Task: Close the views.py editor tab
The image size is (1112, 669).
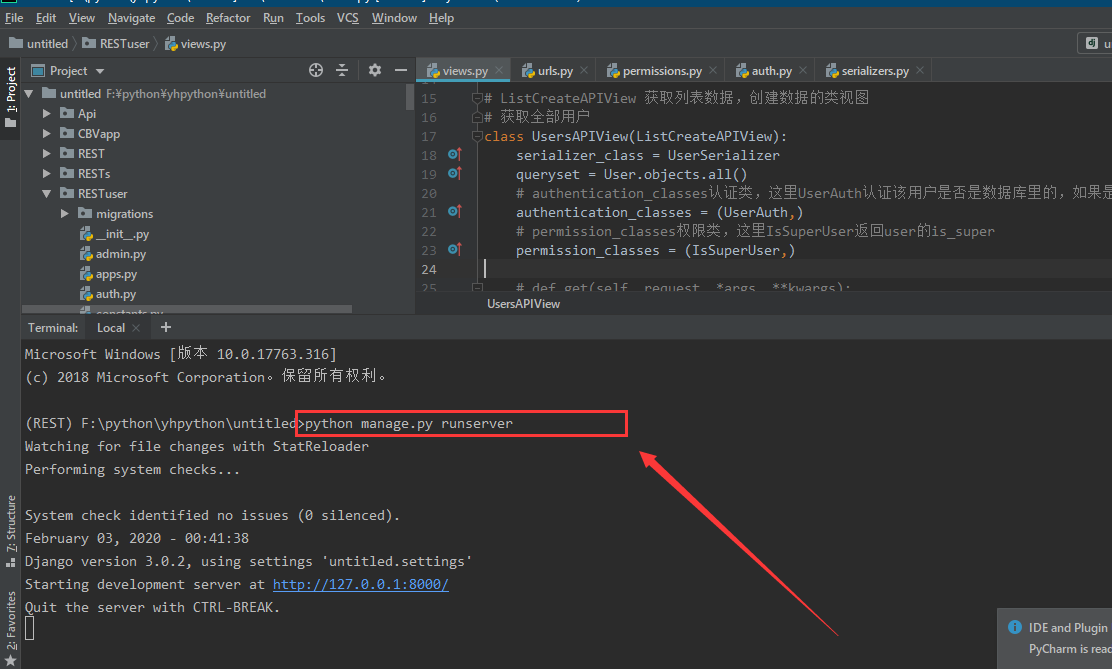Action: [x=499, y=70]
